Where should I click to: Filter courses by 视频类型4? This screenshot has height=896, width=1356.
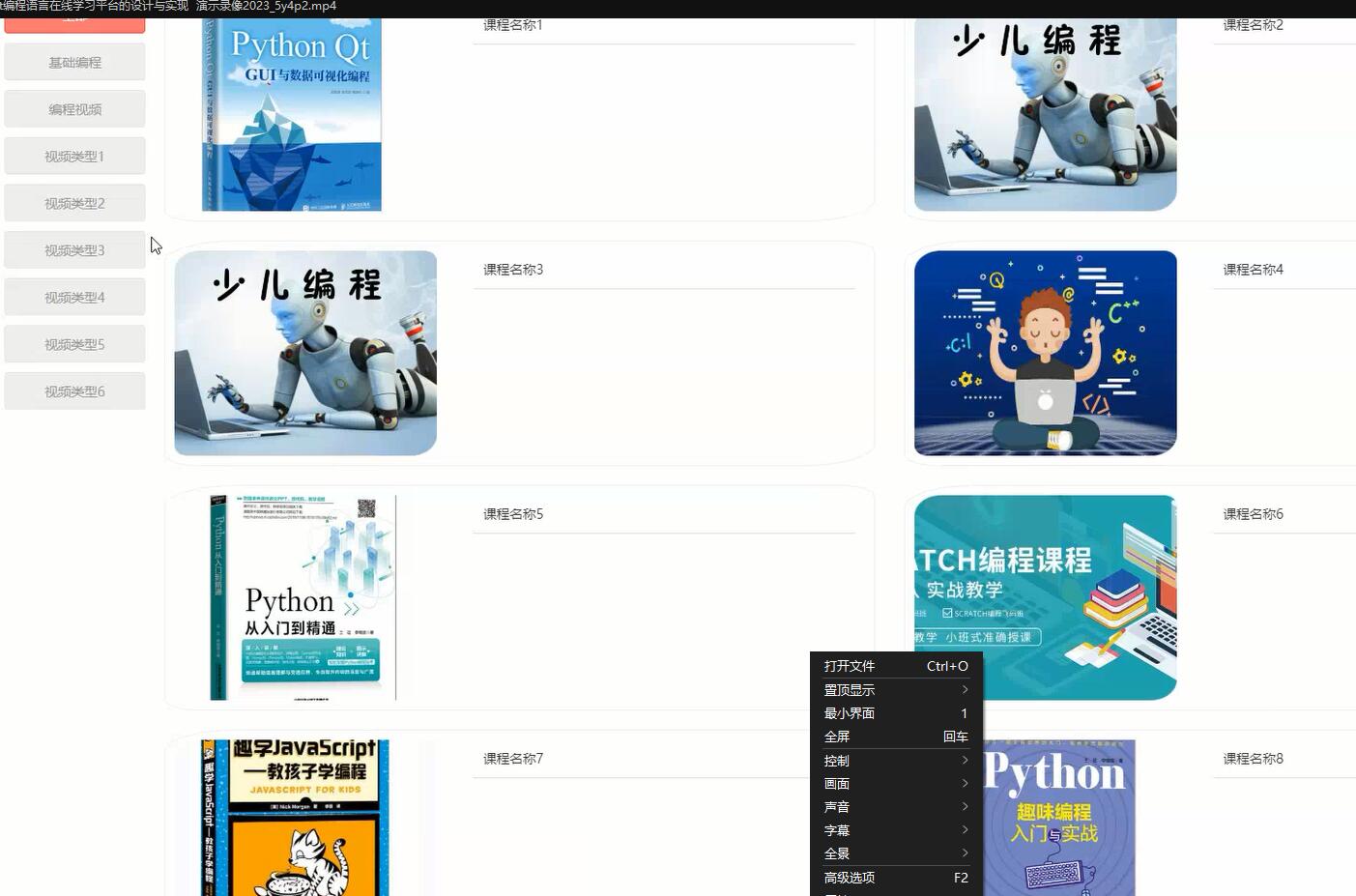point(74,297)
